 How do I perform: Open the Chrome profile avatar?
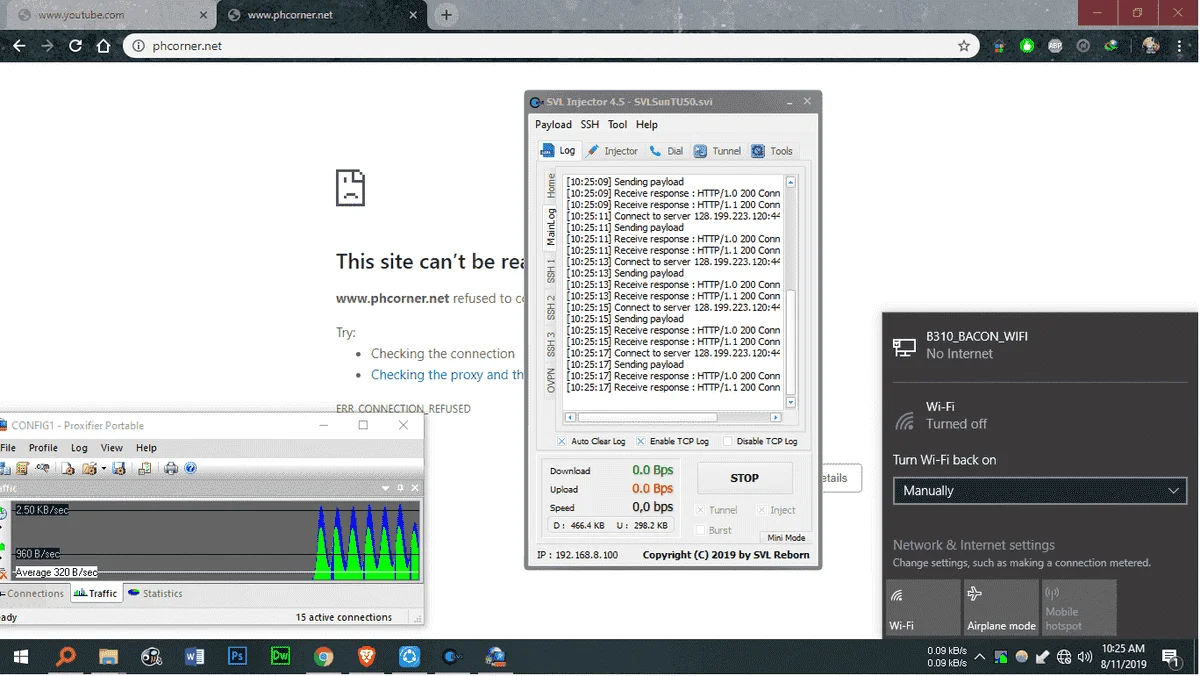(x=1151, y=46)
